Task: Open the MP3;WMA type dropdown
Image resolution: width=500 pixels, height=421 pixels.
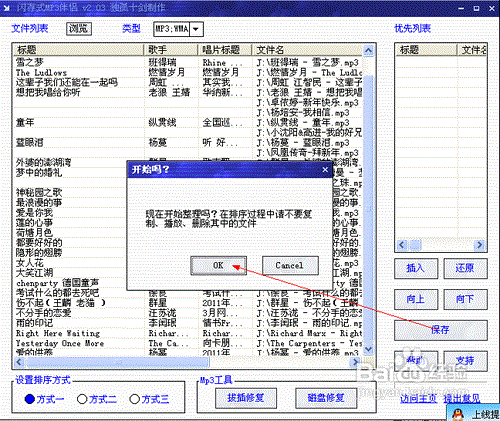Action: (x=196, y=29)
